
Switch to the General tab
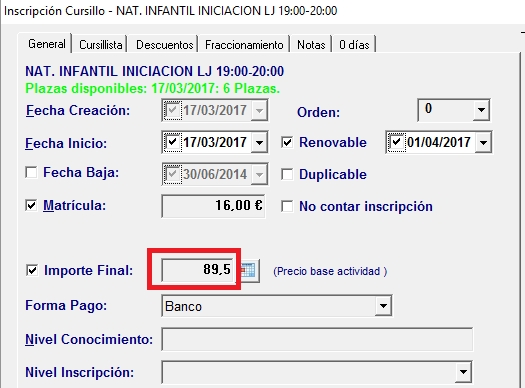[x=47, y=44]
